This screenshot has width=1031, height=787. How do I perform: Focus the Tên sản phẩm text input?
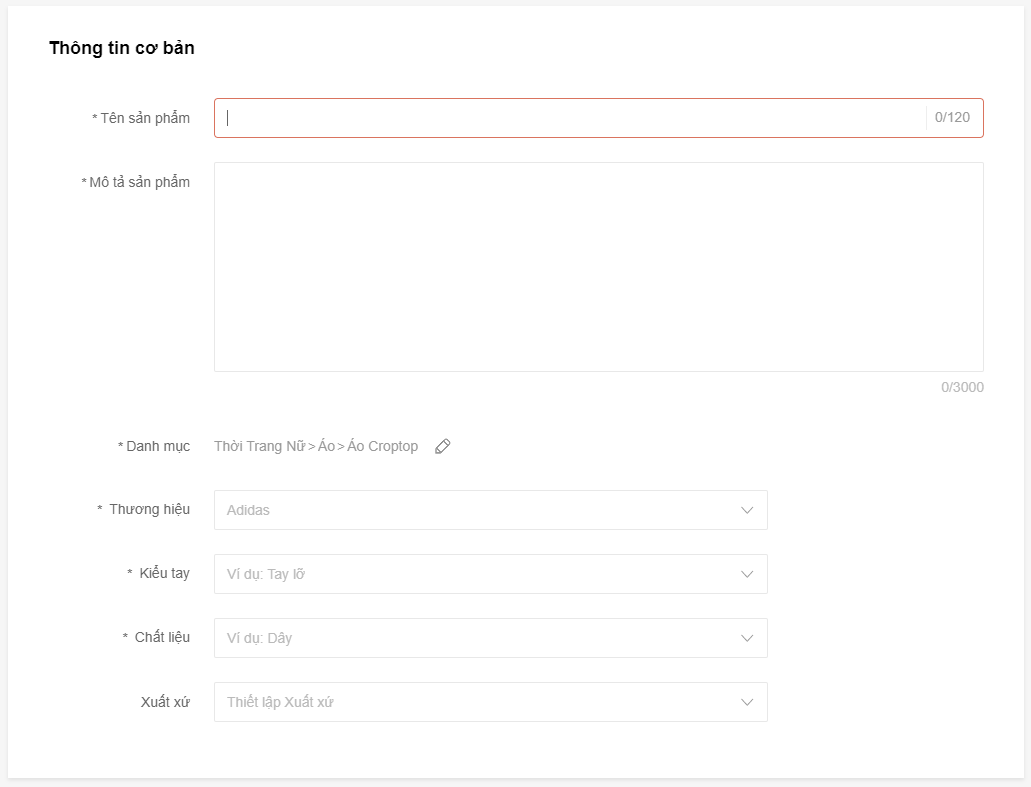pyautogui.click(x=569, y=118)
